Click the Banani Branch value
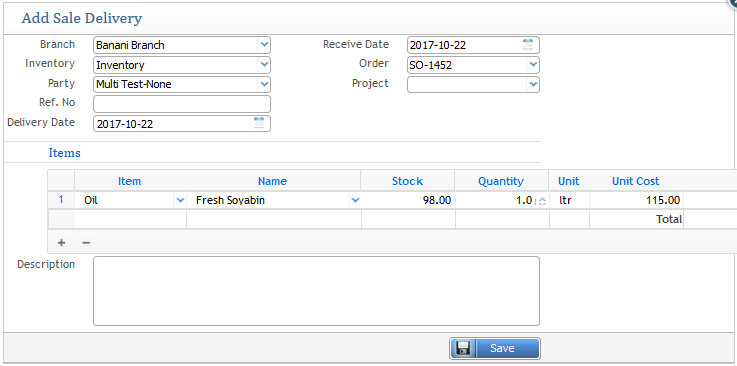 [x=130, y=45]
